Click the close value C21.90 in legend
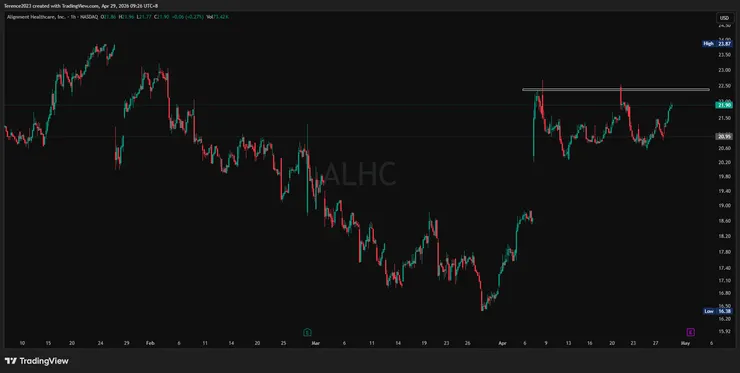The width and height of the screenshot is (740, 373). (161, 17)
